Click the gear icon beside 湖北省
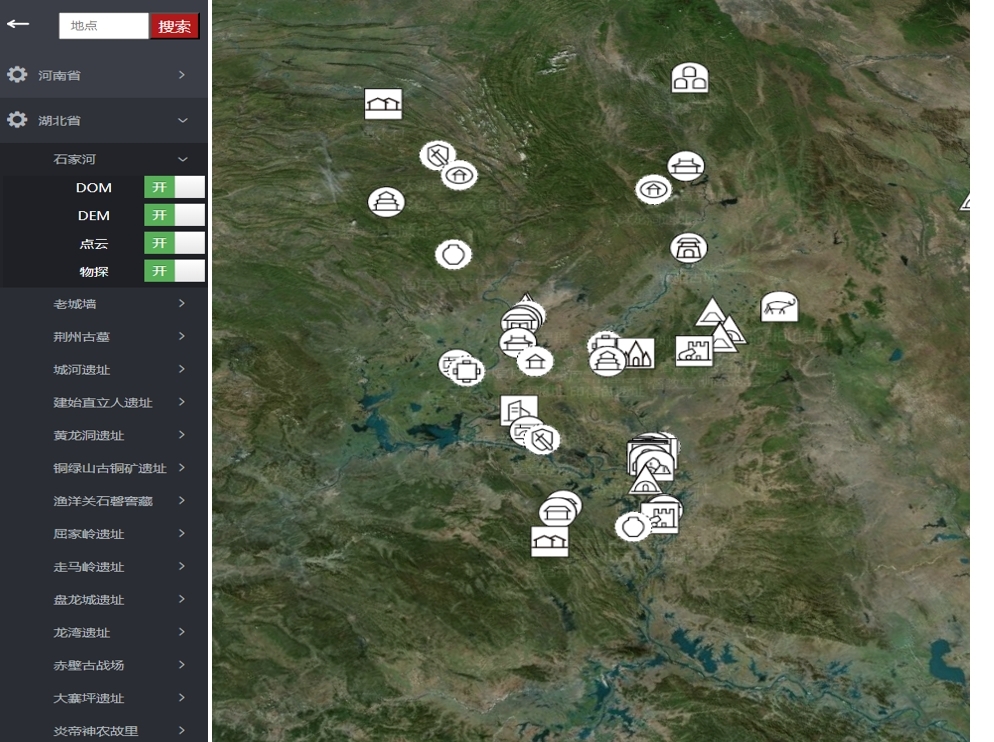This screenshot has height=742, width=994. [x=17, y=119]
